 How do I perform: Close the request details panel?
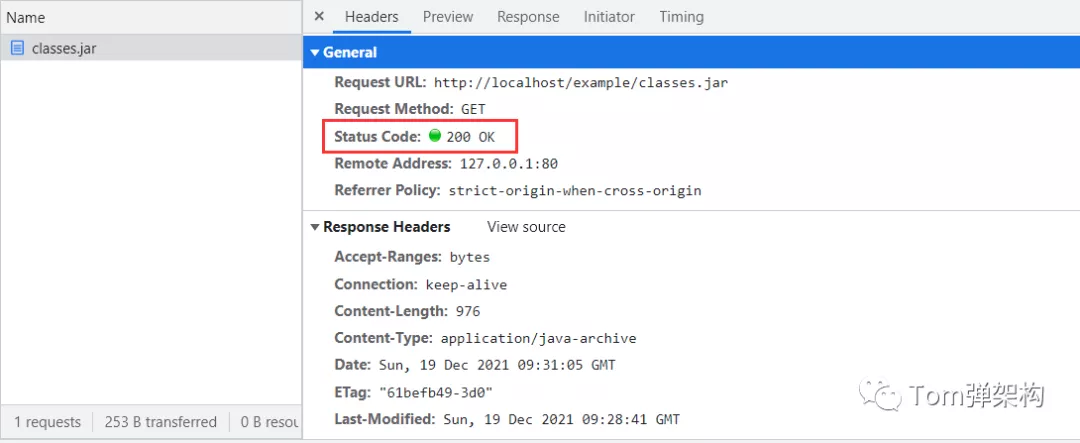pos(319,17)
